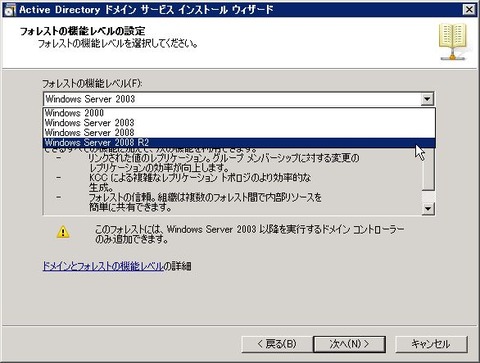This screenshot has height=363, width=480.
Task: Pick Windows Server 2008 in the list
Action: click(239, 133)
